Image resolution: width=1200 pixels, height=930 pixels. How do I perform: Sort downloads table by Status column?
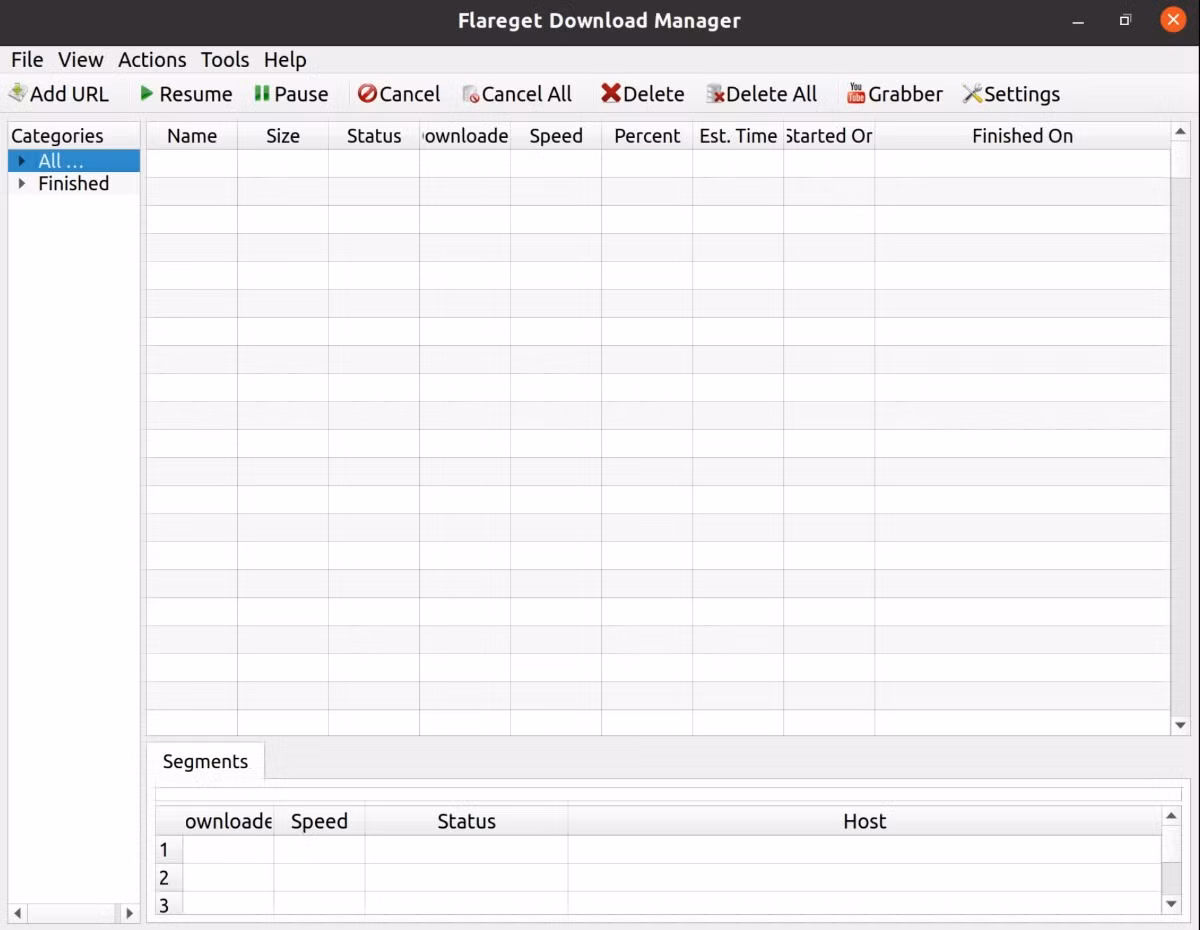[374, 136]
